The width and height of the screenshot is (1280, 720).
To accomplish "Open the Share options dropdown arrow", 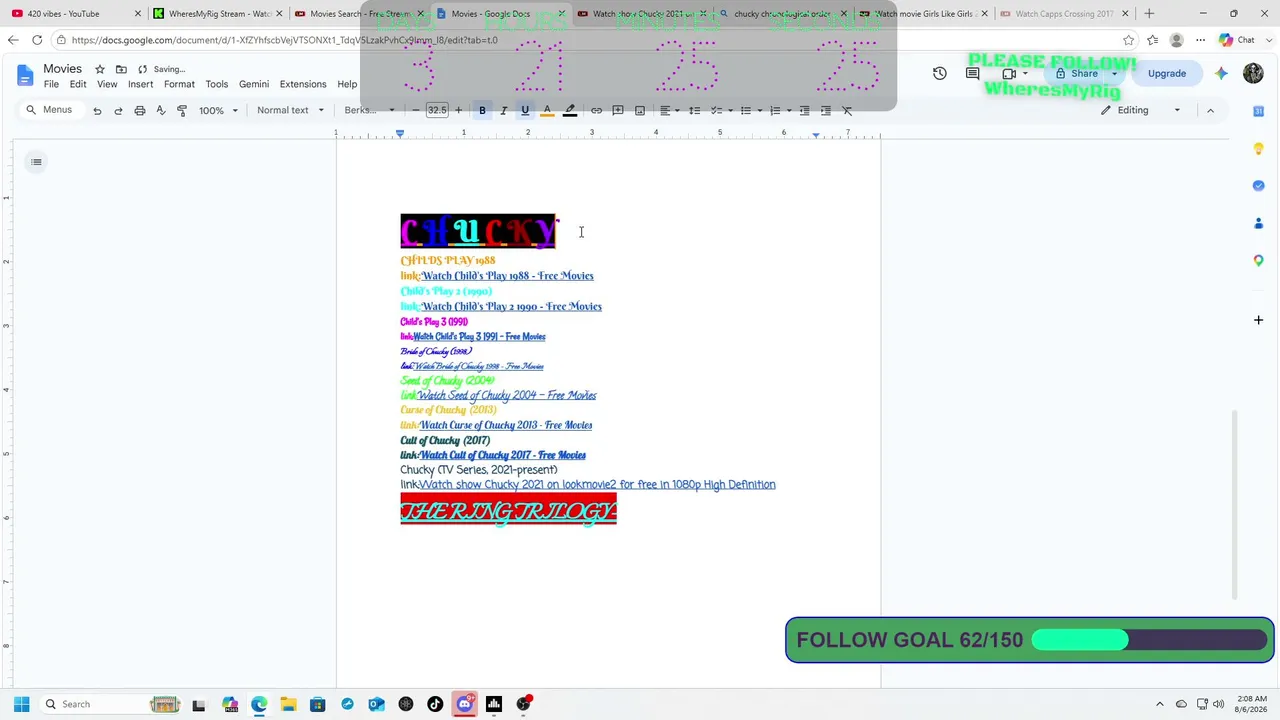I will pyautogui.click(x=1114, y=73).
